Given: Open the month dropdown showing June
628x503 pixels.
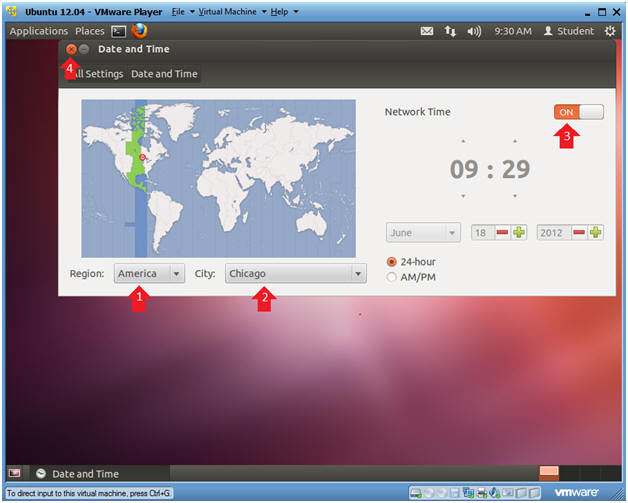Looking at the screenshot, I should [423, 233].
